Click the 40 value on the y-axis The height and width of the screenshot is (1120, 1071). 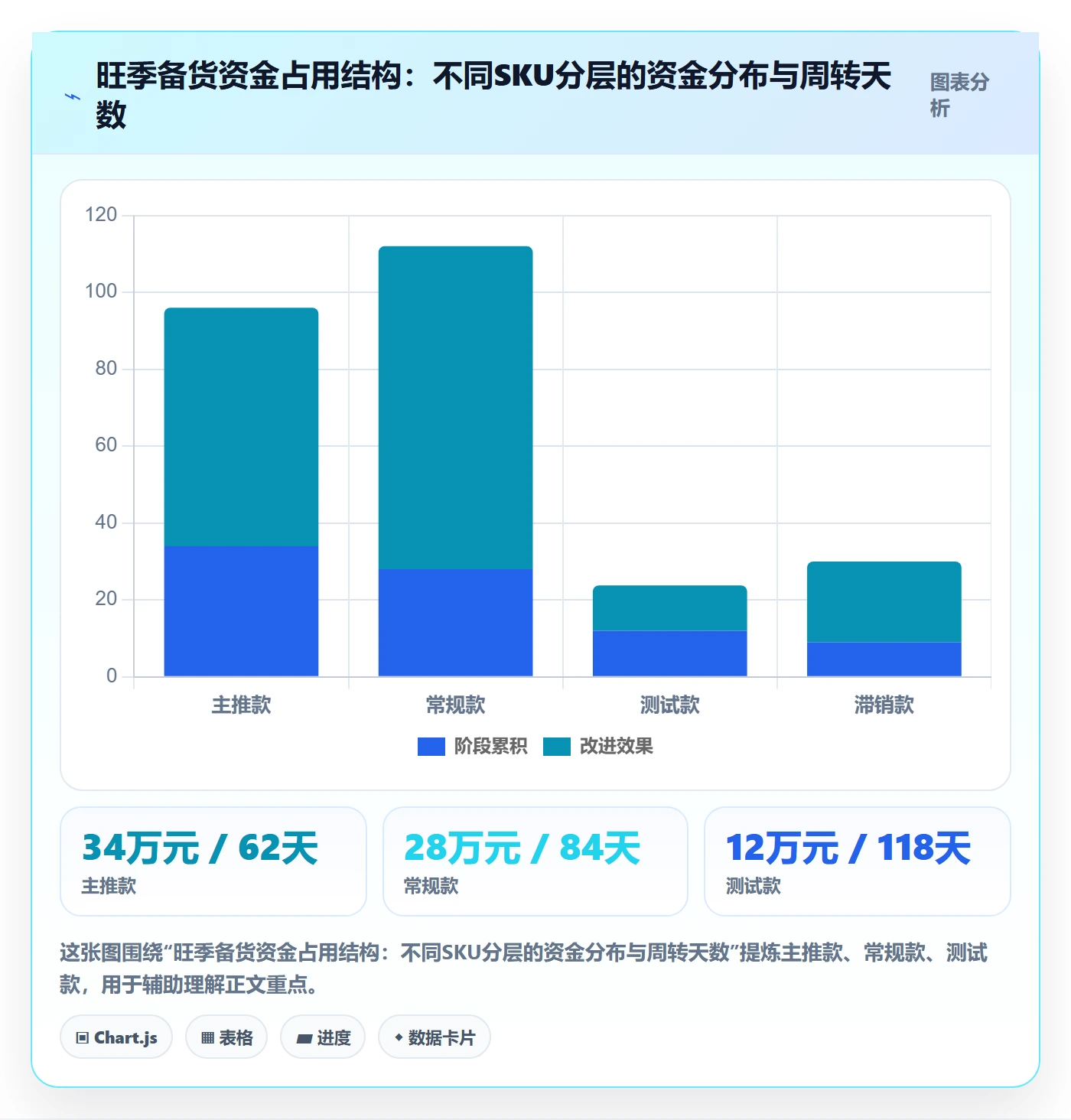pos(106,522)
